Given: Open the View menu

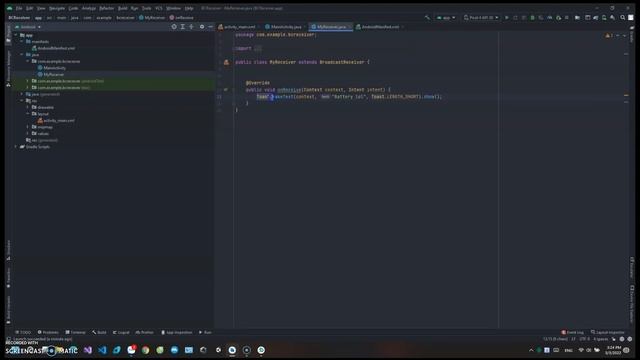Looking at the screenshot, I should pyautogui.click(x=41, y=8).
